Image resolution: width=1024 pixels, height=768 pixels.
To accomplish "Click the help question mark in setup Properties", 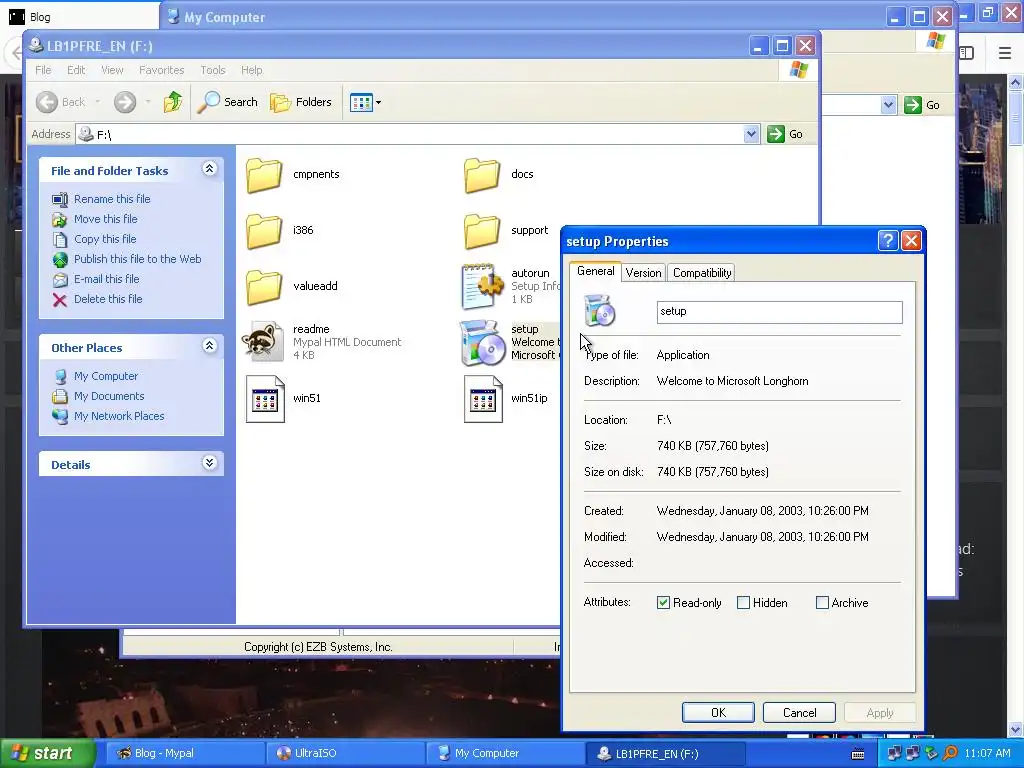I will 888,241.
